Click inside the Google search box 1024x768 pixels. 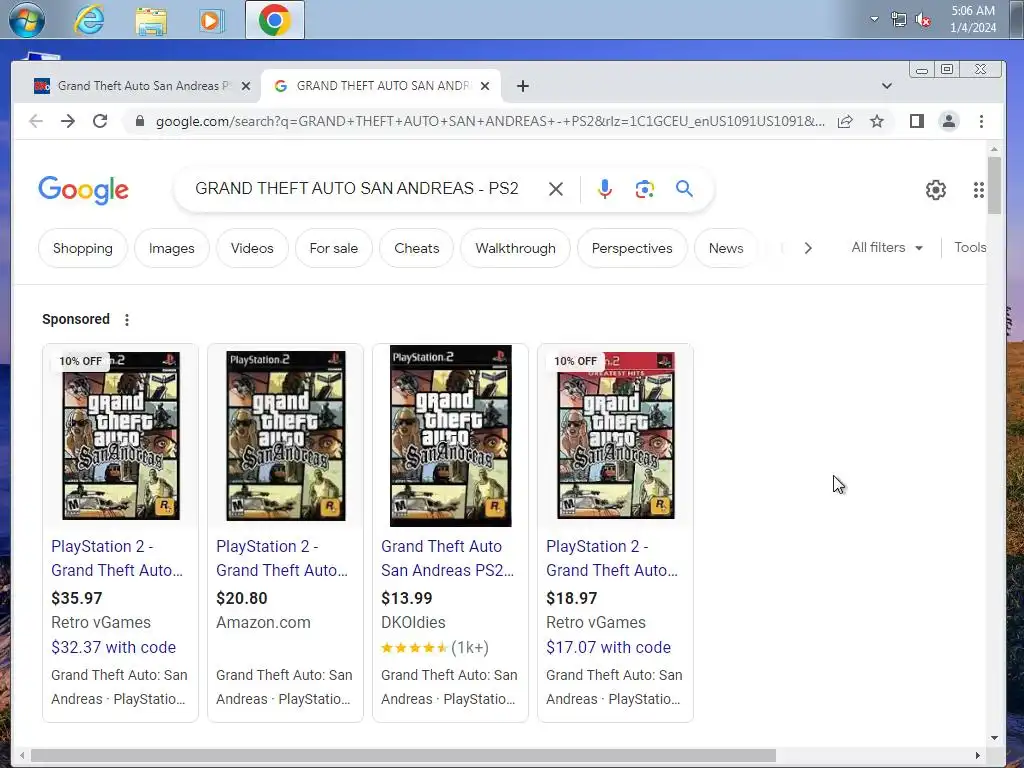357,189
